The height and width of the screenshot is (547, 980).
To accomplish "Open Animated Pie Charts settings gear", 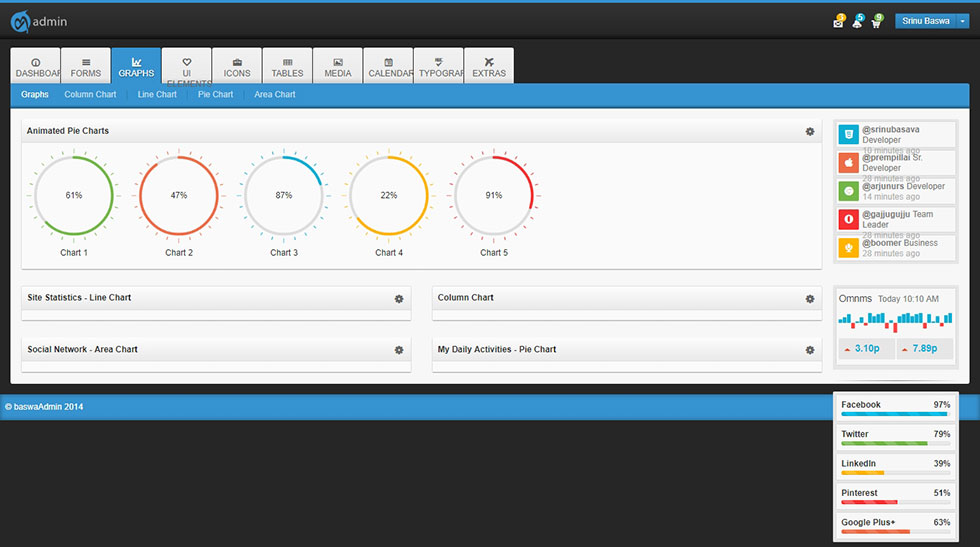I will click(x=809, y=132).
